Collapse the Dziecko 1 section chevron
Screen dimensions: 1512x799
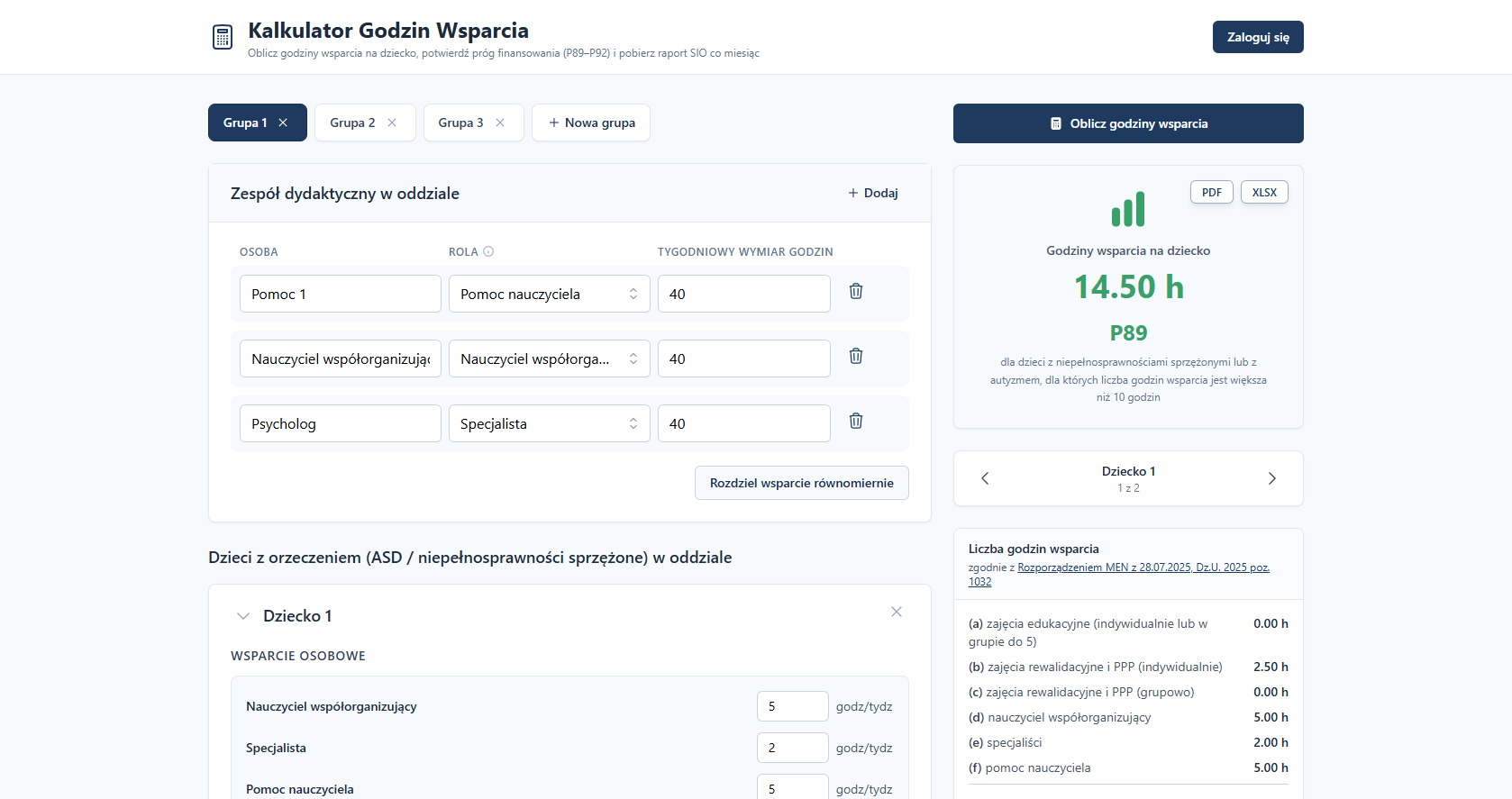pos(242,616)
